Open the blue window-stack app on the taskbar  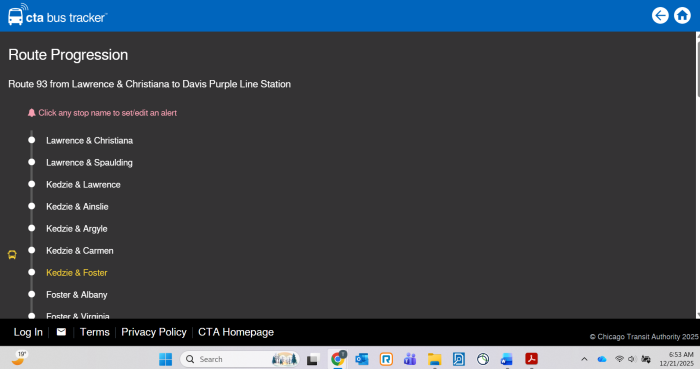coord(507,359)
